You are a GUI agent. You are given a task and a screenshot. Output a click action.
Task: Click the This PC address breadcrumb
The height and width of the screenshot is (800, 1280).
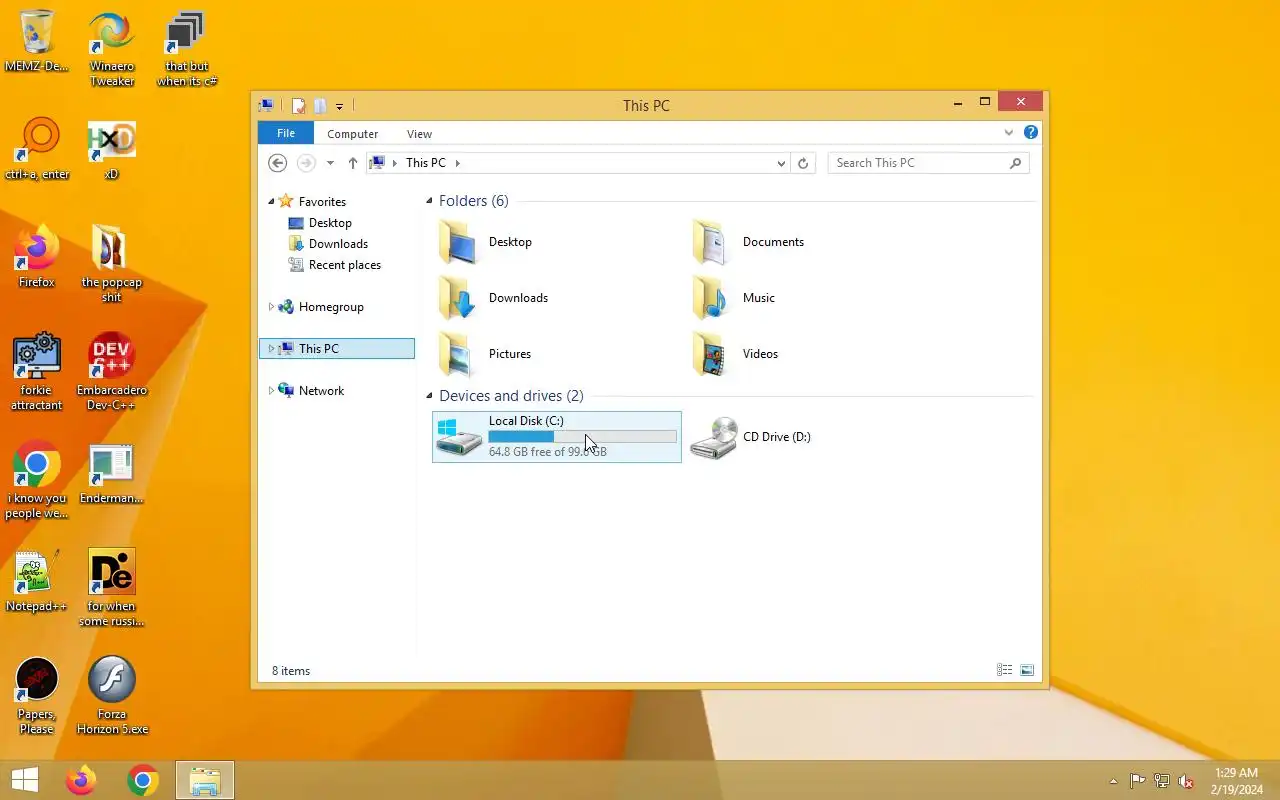coord(425,163)
